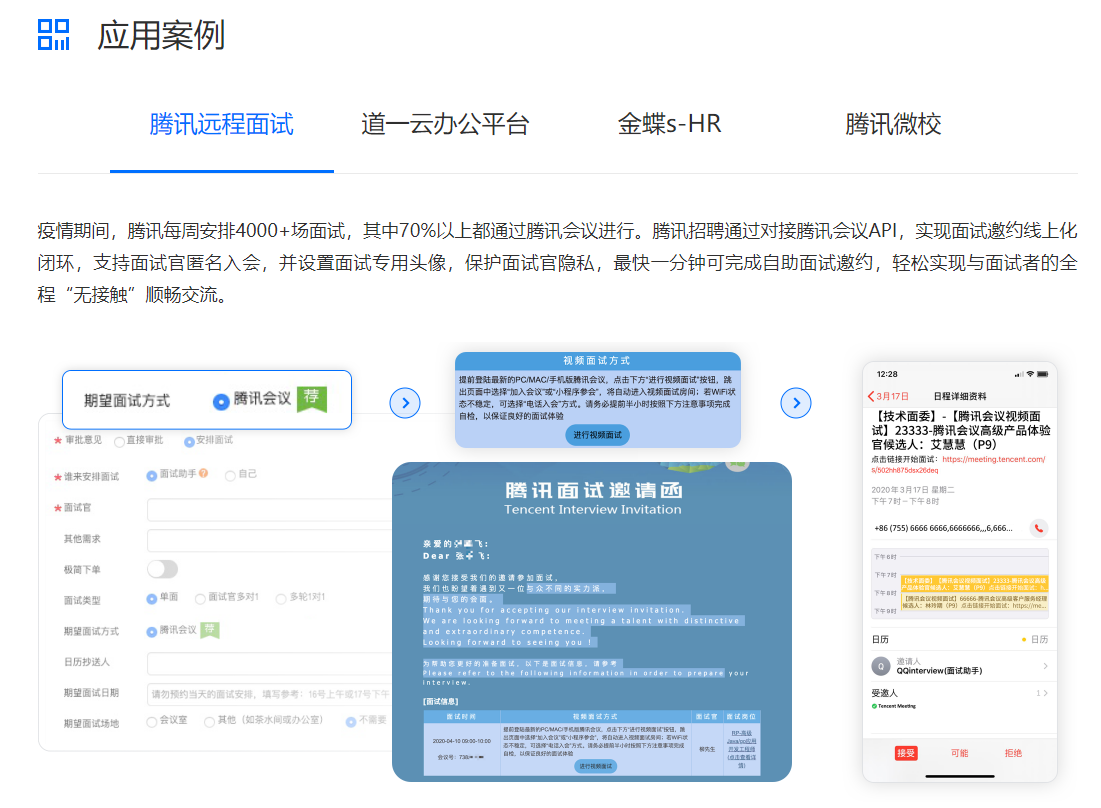
Task: Tap the red 接受 button
Action: 906,753
